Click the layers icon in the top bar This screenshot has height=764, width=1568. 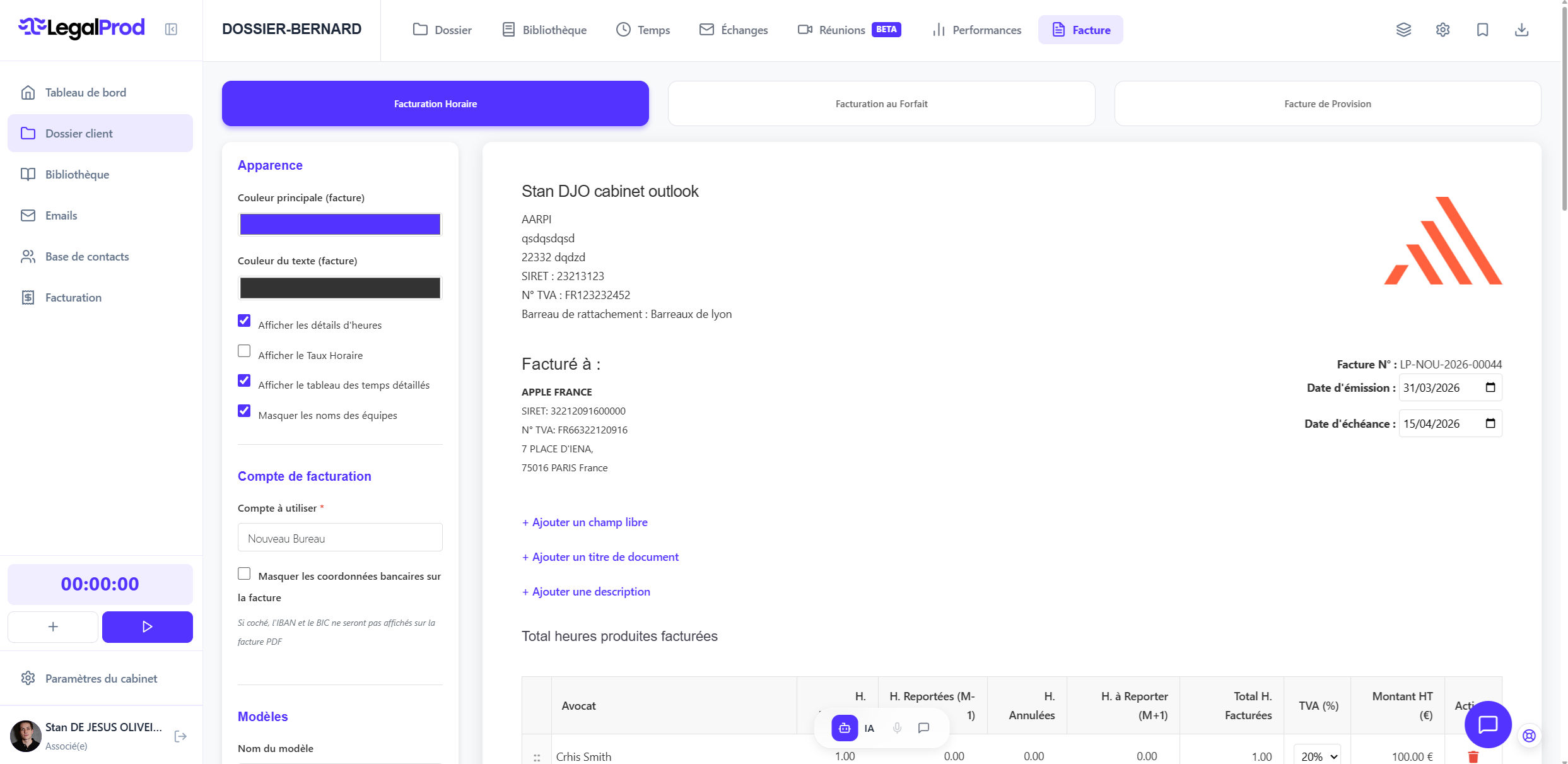pos(1403,30)
